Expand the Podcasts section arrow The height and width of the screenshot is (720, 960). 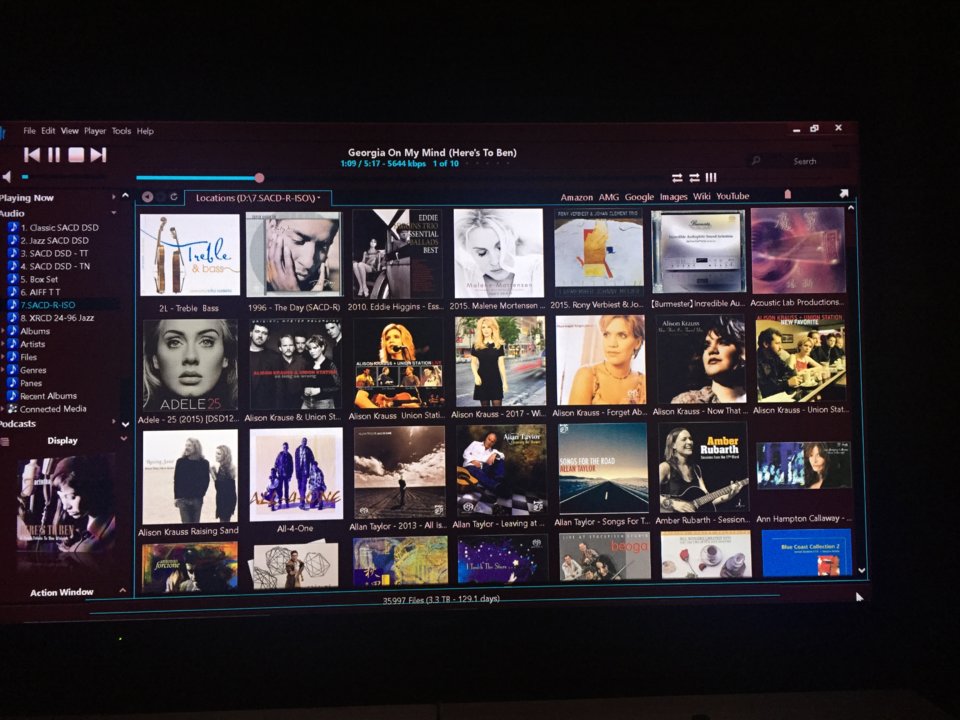[113, 422]
